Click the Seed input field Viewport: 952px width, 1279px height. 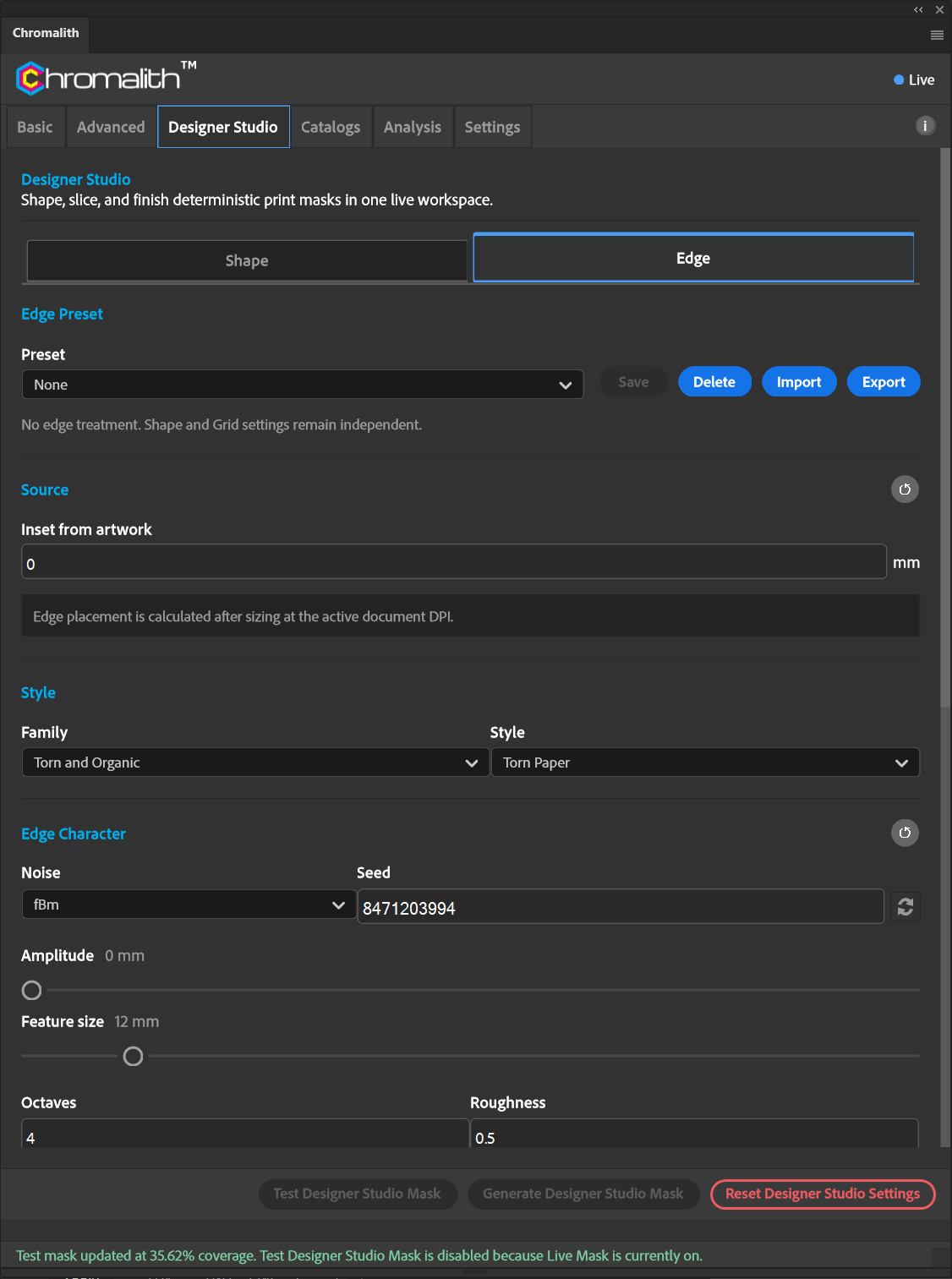pyautogui.click(x=621, y=907)
